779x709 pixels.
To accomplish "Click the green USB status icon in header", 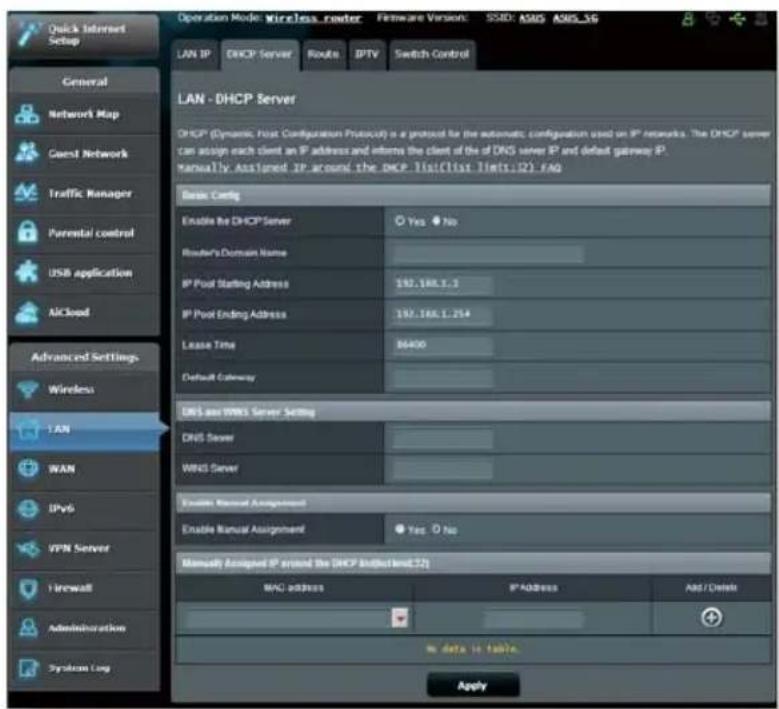I will tap(737, 19).
